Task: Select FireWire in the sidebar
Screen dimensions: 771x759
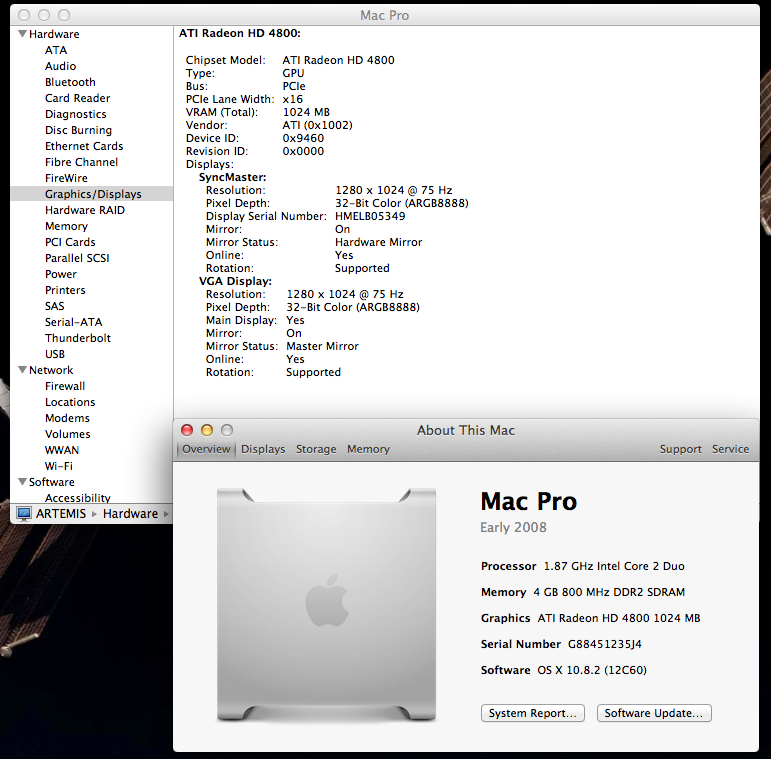Action: pyautogui.click(x=66, y=178)
